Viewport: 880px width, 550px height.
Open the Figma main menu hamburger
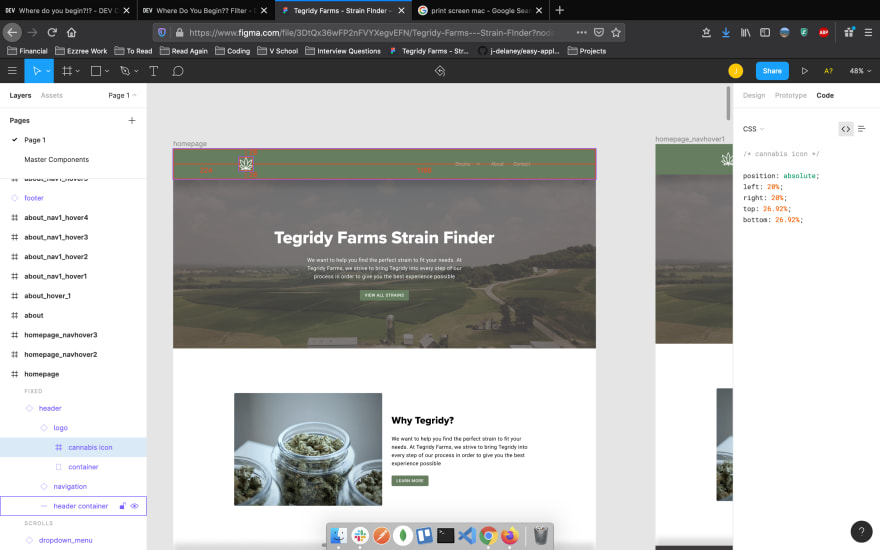coord(12,71)
